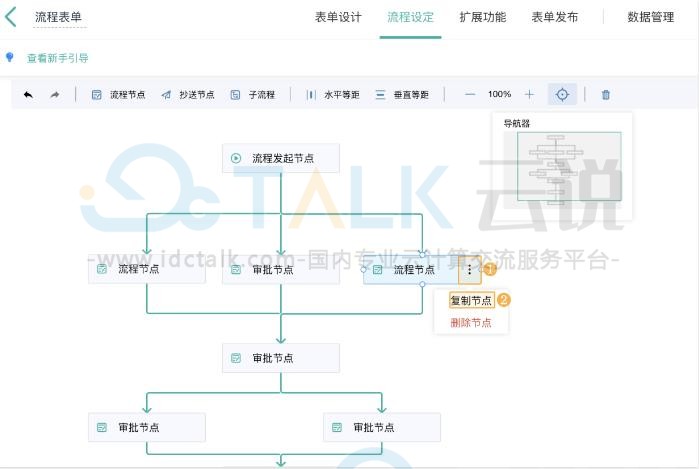Go back using the left chevron arrow

11,17
